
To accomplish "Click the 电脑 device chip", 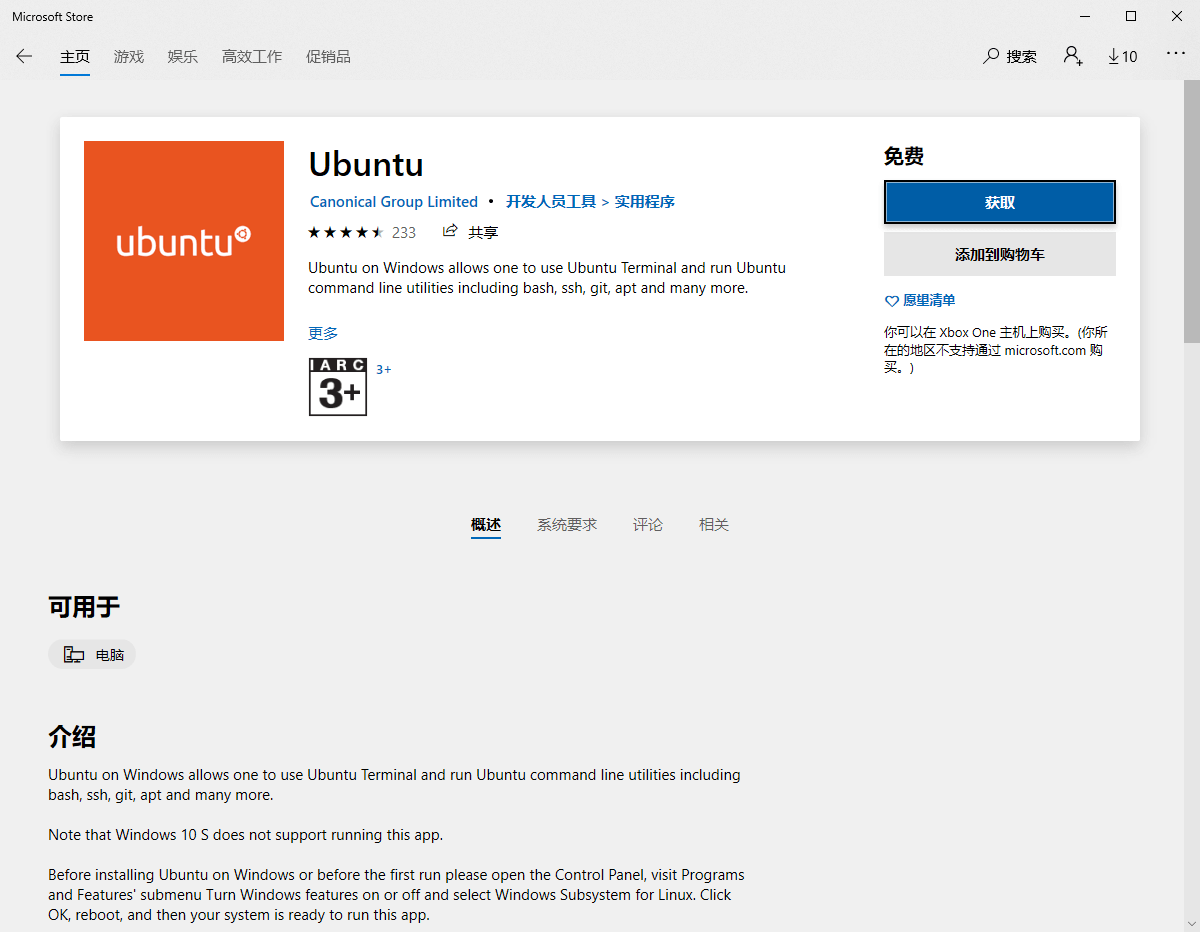I will tap(92, 655).
